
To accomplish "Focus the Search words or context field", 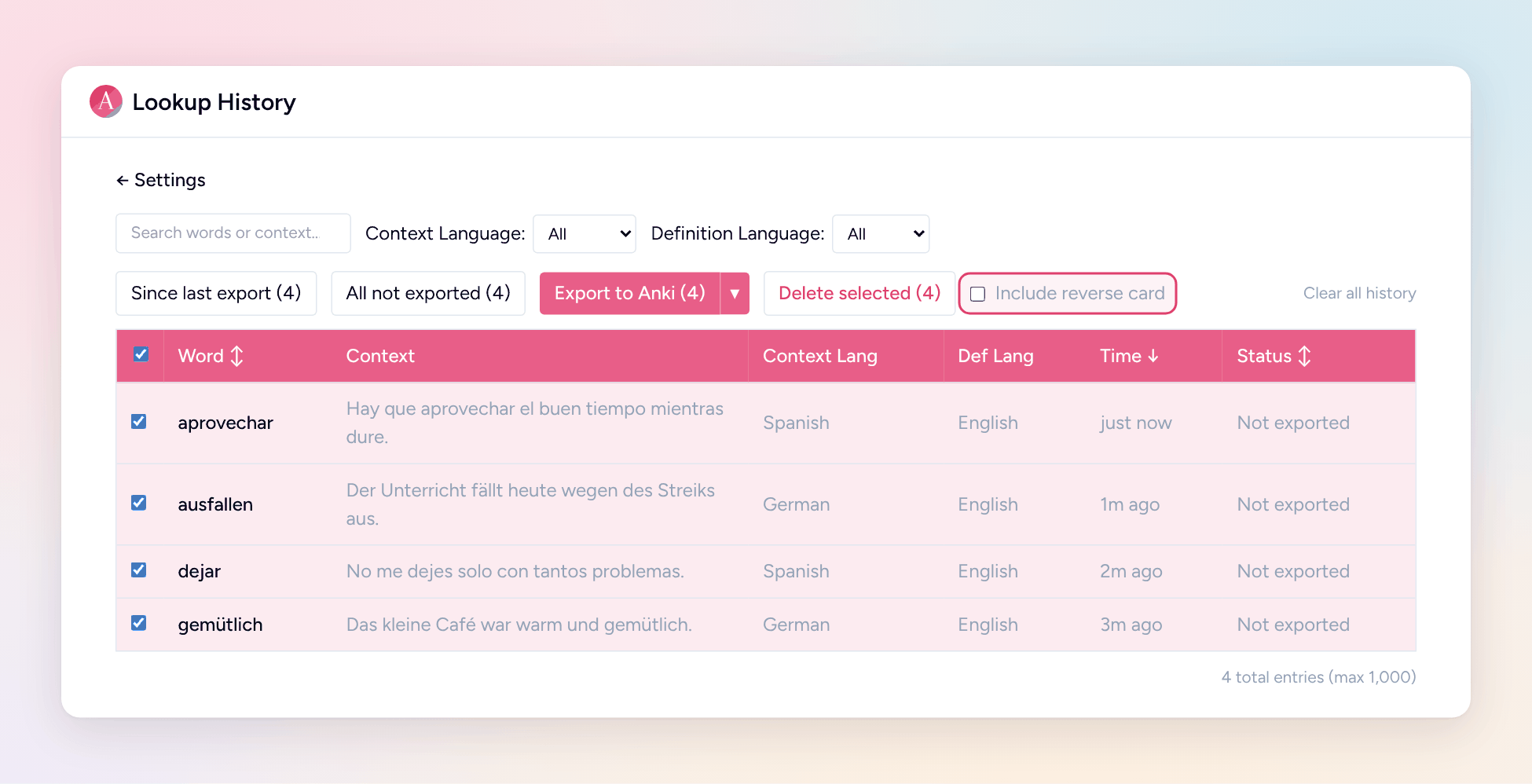I will click(233, 233).
